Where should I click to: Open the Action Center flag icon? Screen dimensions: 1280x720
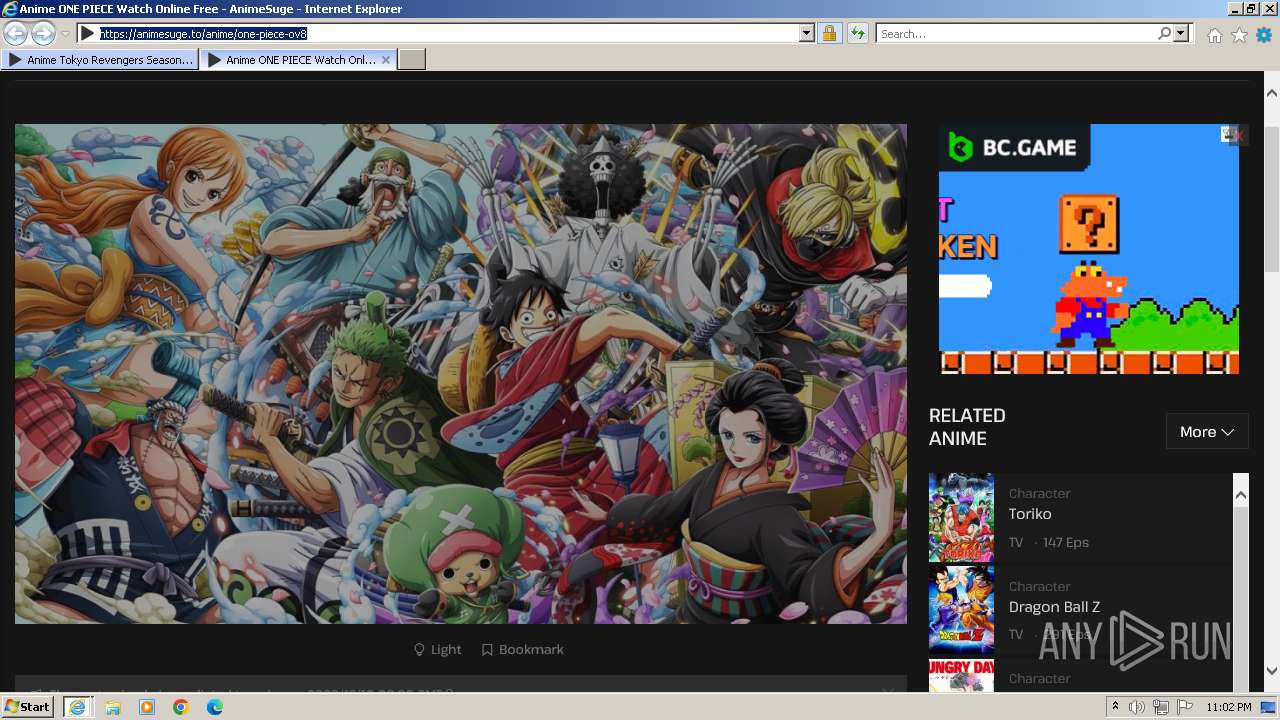click(x=1185, y=707)
